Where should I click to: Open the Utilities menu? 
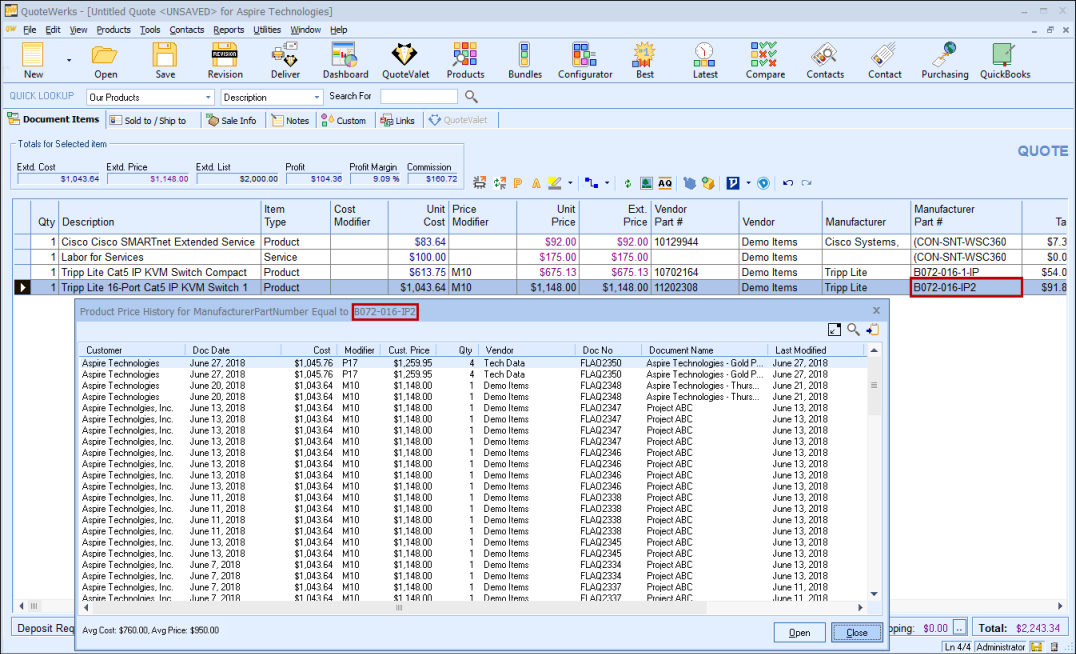click(267, 30)
